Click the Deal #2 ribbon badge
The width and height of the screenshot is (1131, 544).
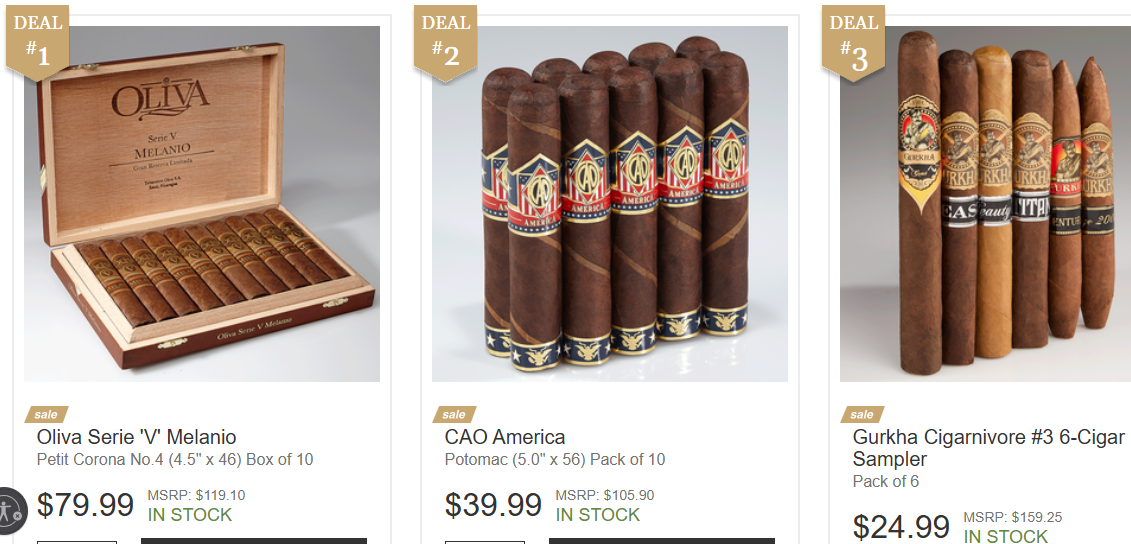click(x=445, y=42)
